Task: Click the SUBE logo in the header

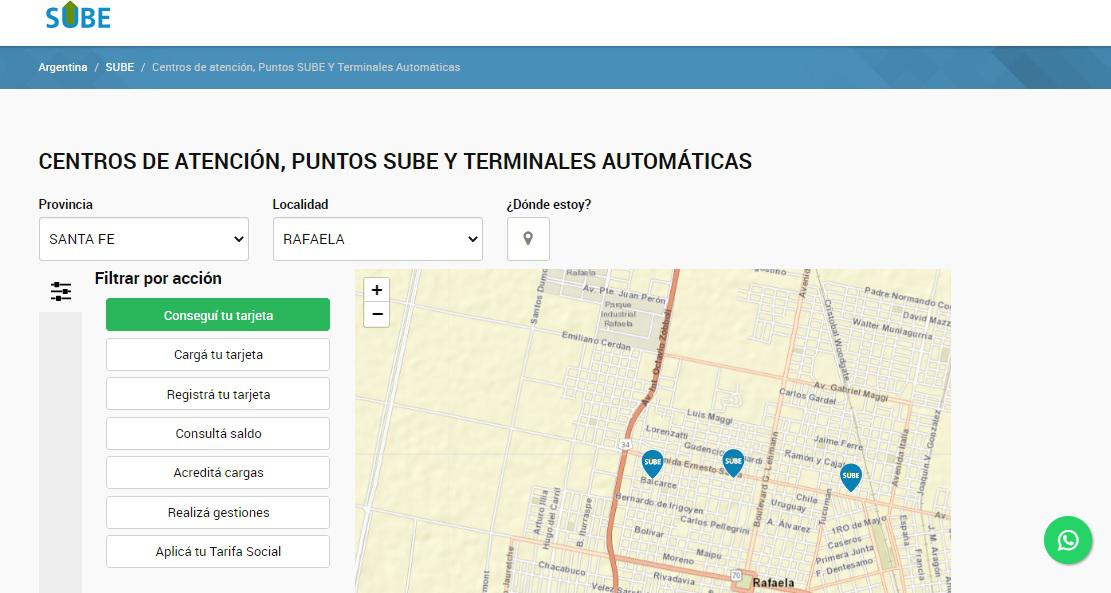Action: click(78, 15)
